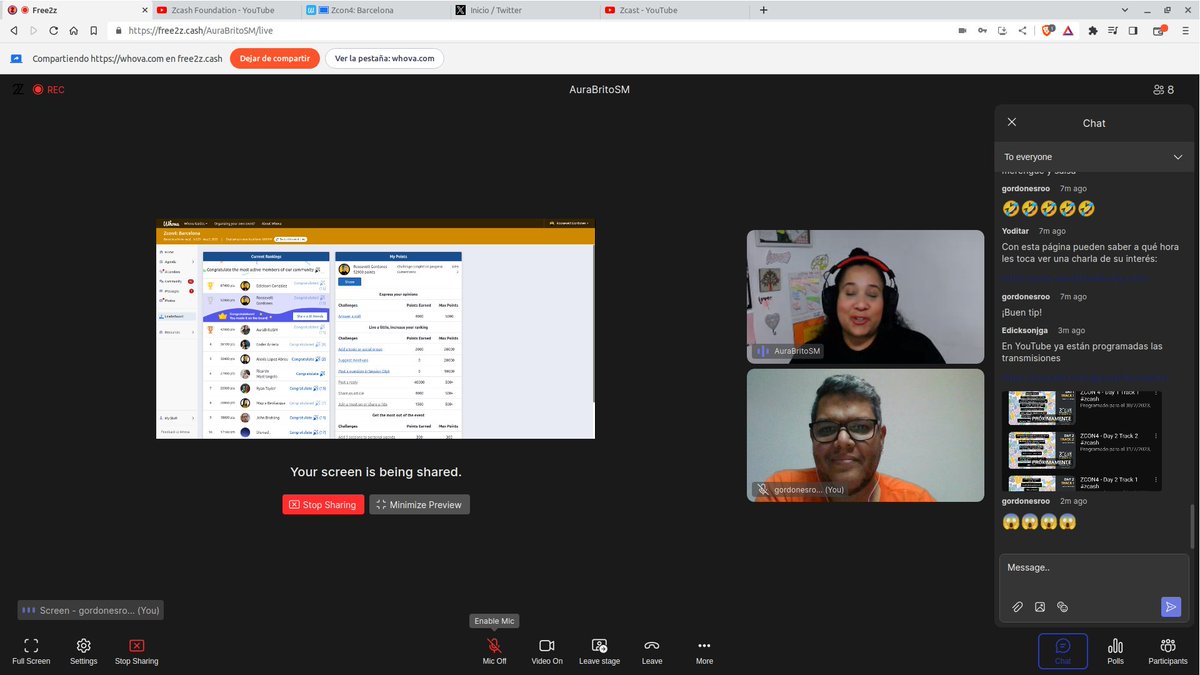Open Brave Shields lion icon

point(1048,30)
